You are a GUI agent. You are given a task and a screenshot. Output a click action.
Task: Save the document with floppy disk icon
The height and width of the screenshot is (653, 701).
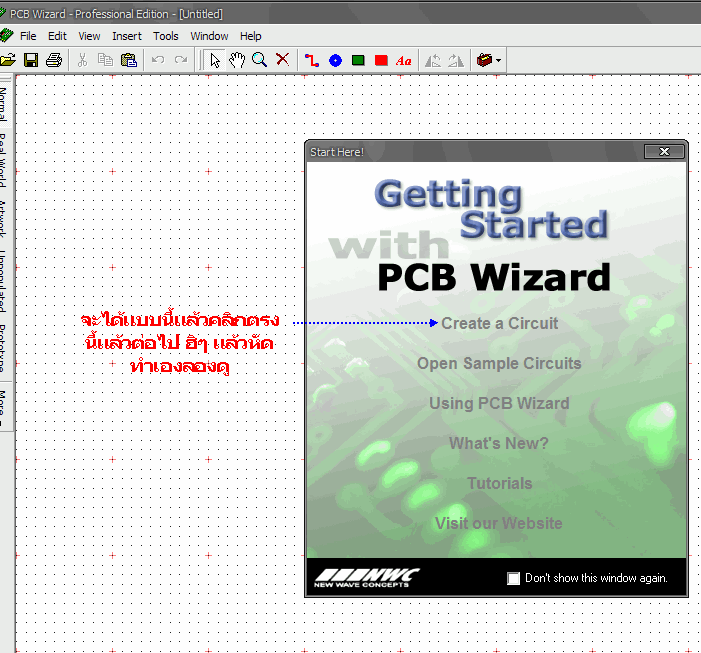[31, 60]
